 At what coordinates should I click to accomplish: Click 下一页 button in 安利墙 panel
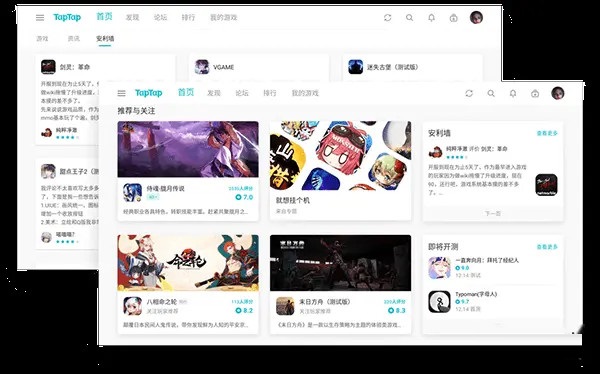(493, 214)
